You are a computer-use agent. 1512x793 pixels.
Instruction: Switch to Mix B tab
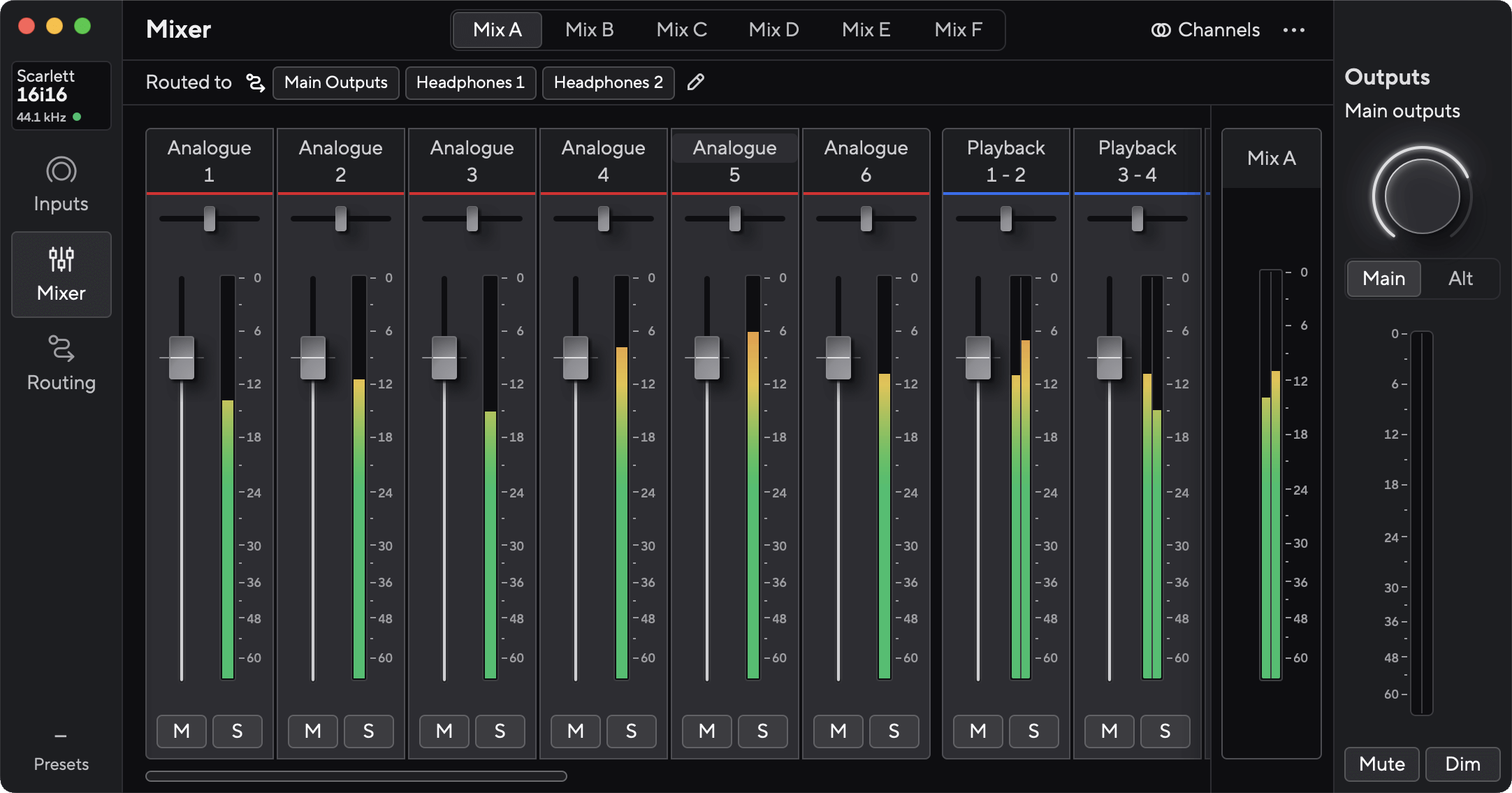point(590,30)
